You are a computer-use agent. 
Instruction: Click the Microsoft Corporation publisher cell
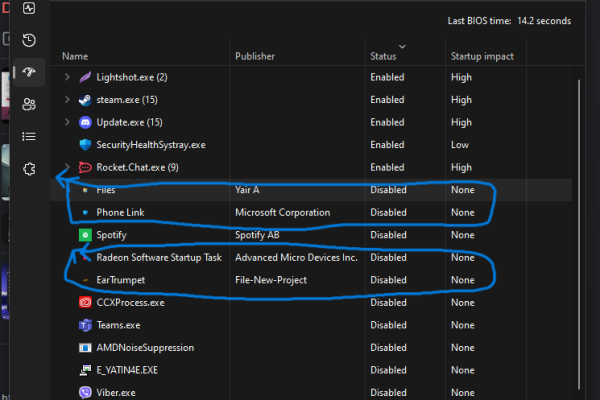click(x=282, y=212)
